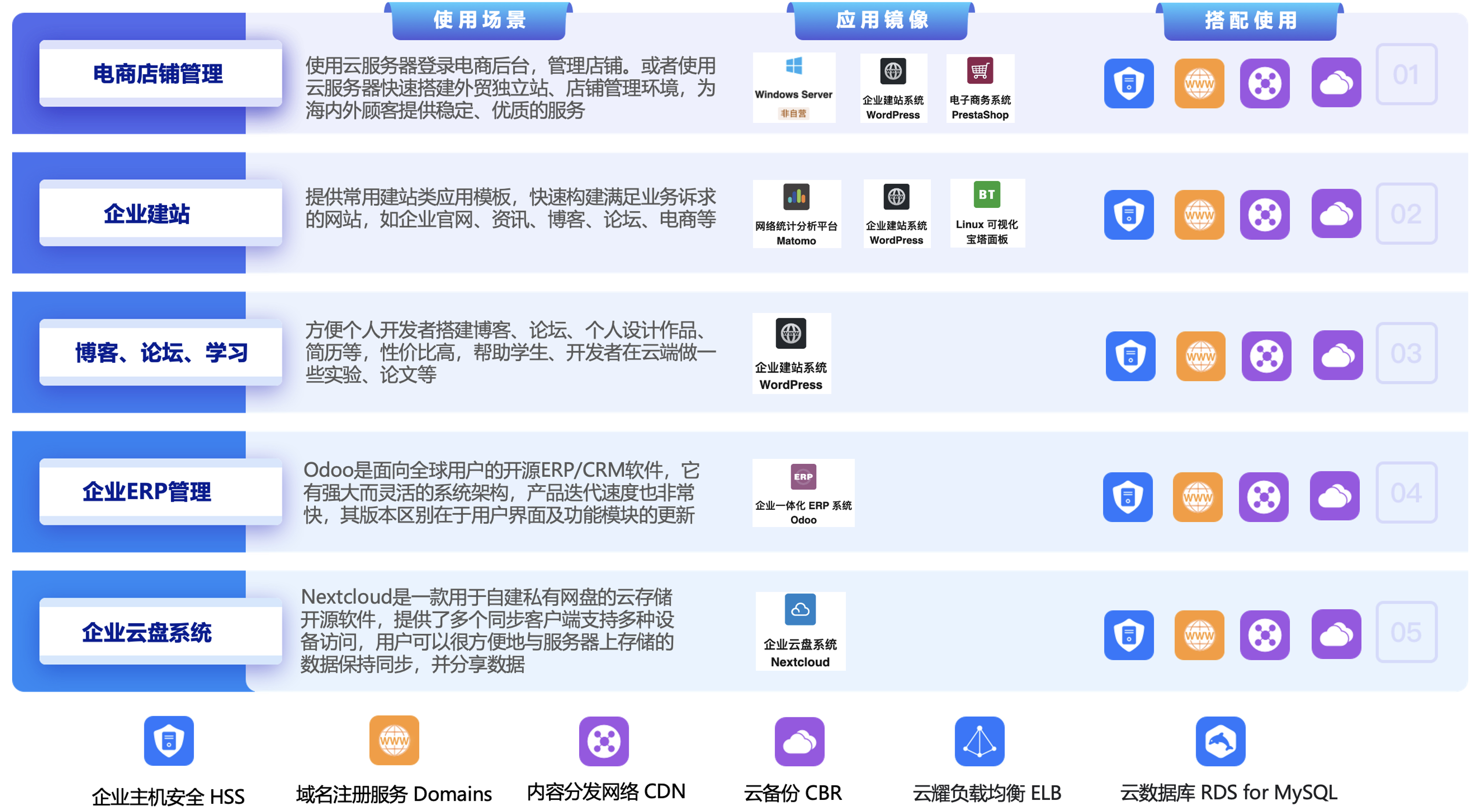
Task: Click the 应用镜像 column header
Action: [x=881, y=20]
